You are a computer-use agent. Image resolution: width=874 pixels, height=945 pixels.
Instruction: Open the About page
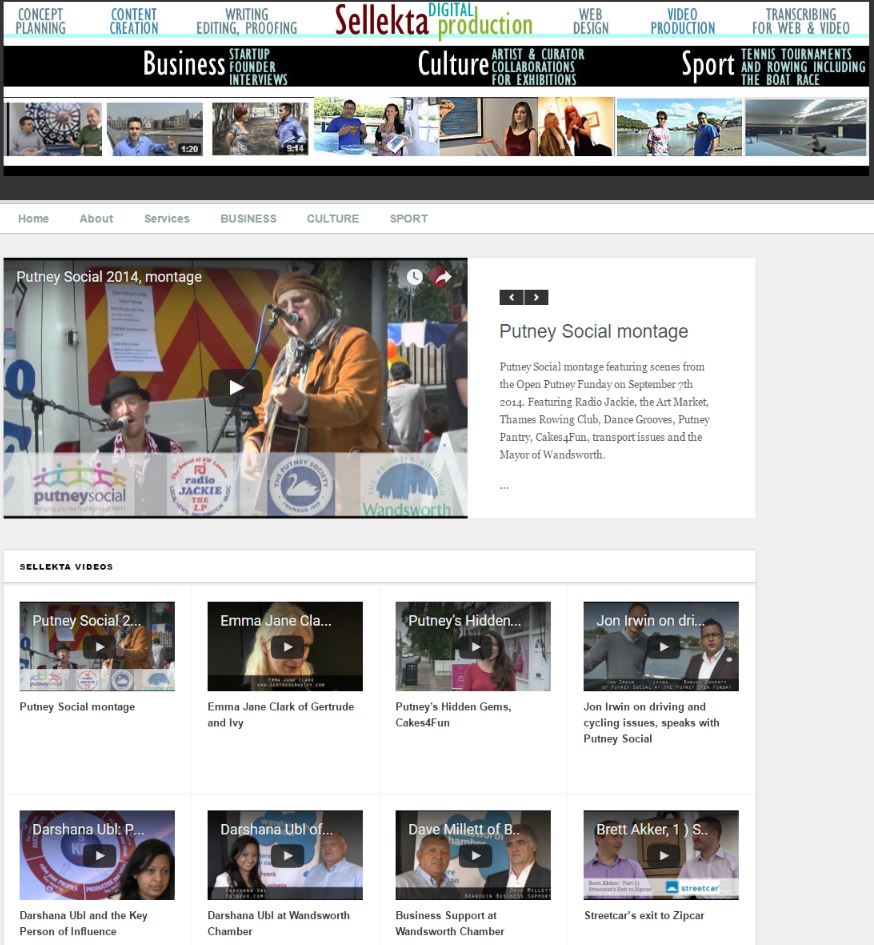click(x=96, y=219)
